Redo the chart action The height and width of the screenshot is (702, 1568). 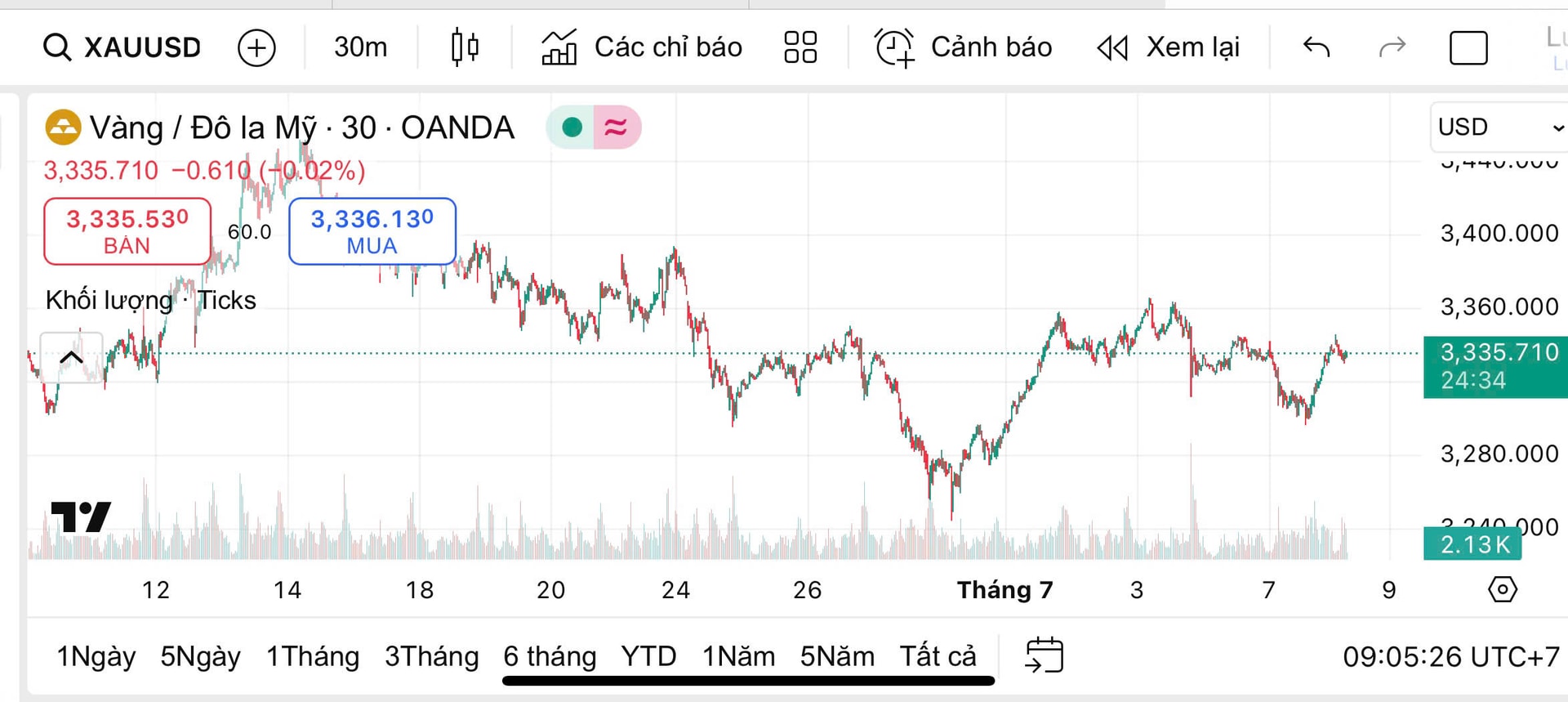pos(1392,47)
